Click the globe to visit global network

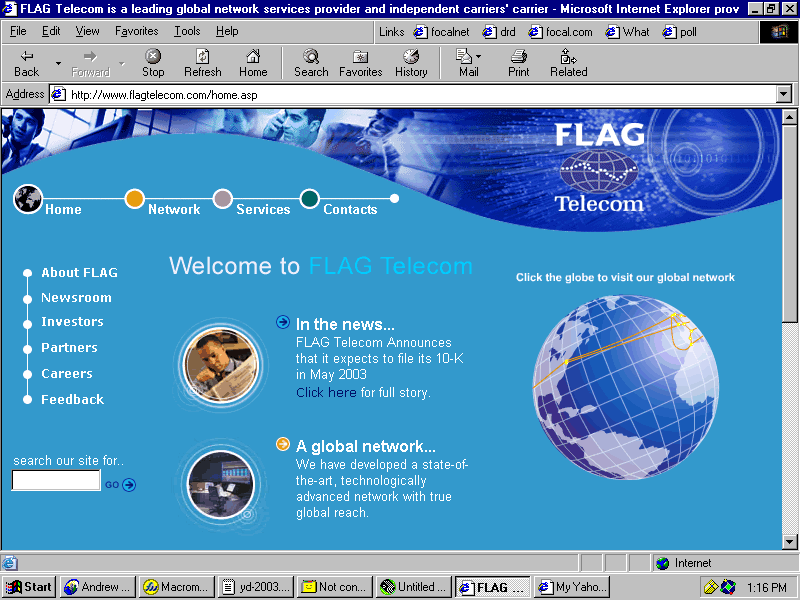(x=626, y=387)
